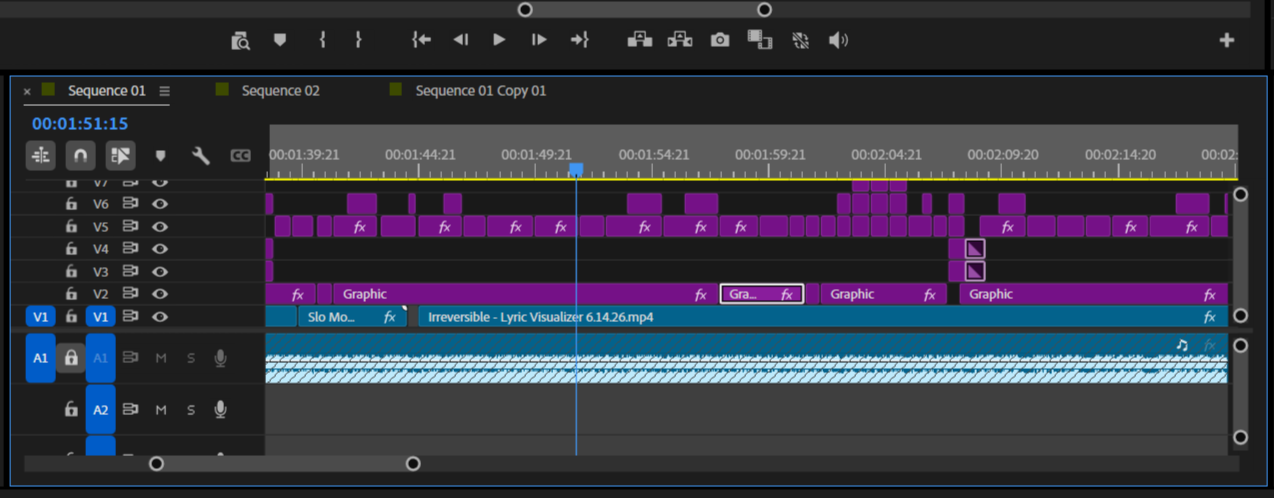
Task: Step forward one frame
Action: [x=539, y=40]
